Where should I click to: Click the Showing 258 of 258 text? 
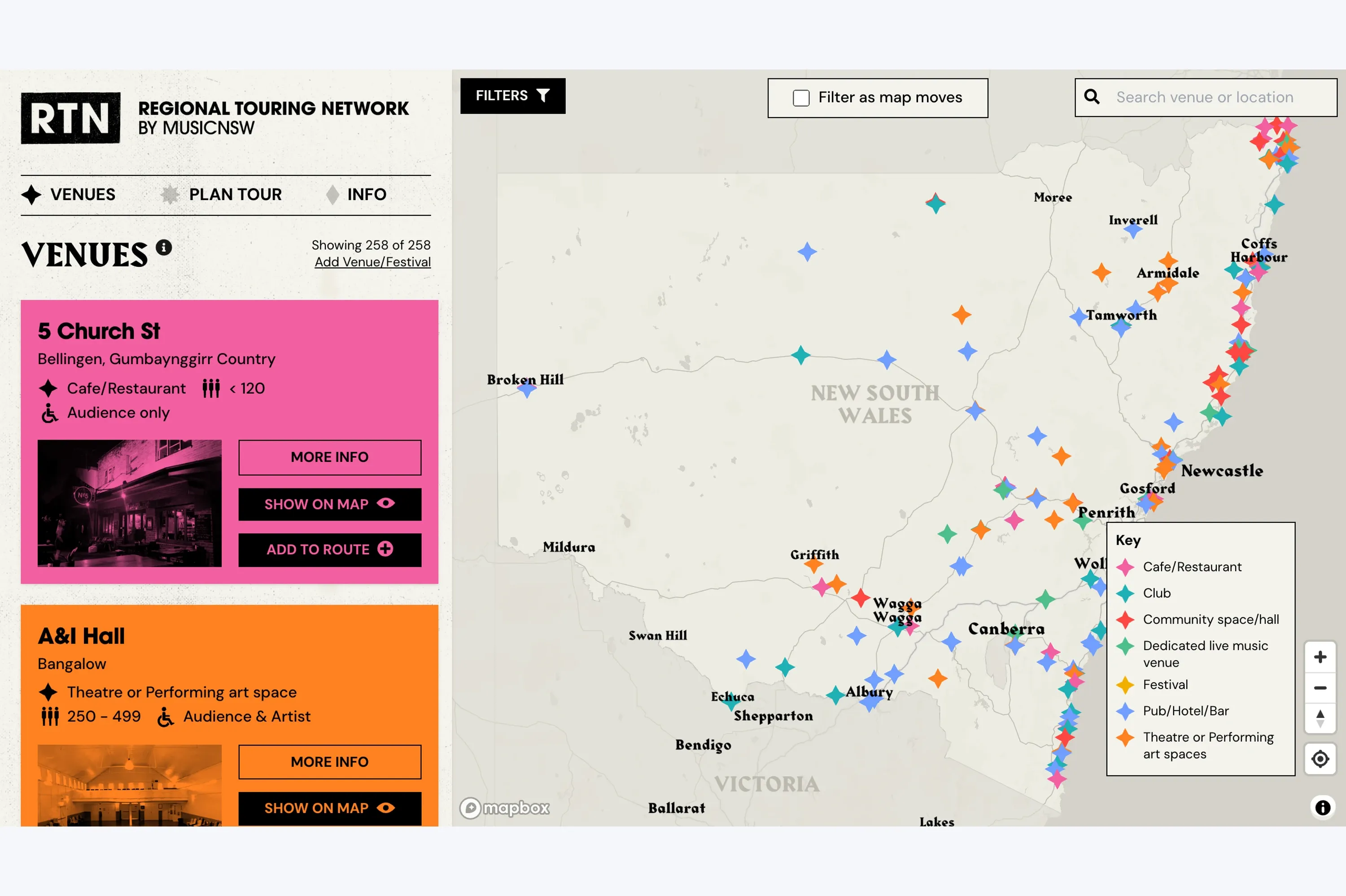click(371, 245)
